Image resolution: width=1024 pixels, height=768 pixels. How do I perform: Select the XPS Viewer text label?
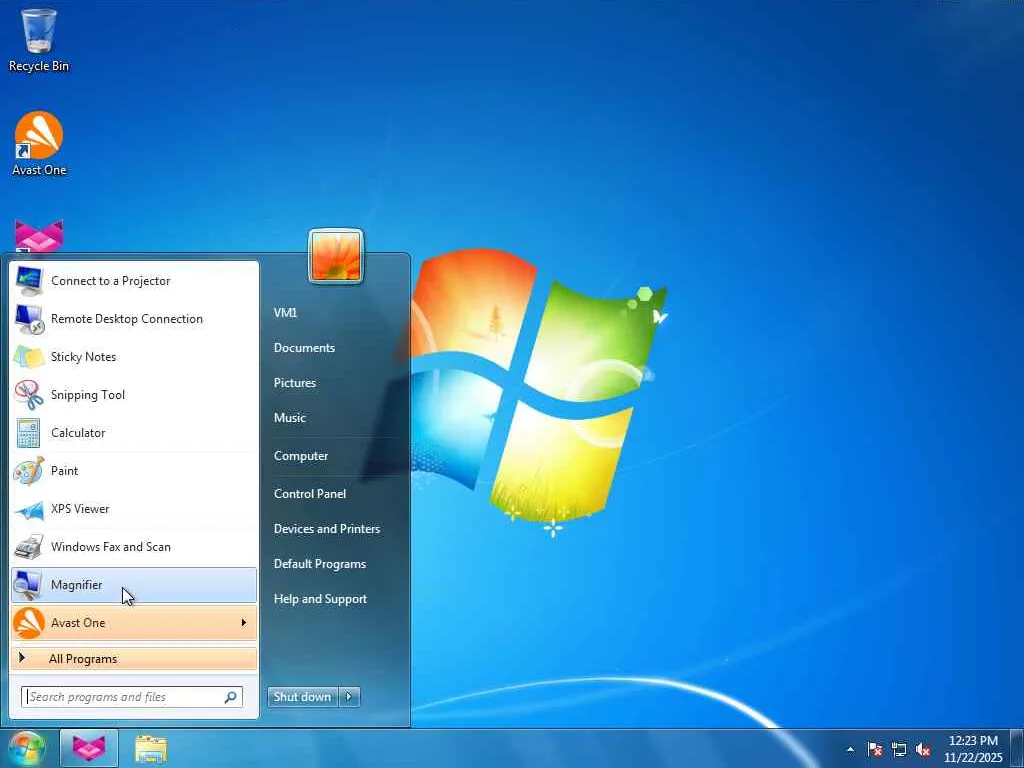pos(80,509)
